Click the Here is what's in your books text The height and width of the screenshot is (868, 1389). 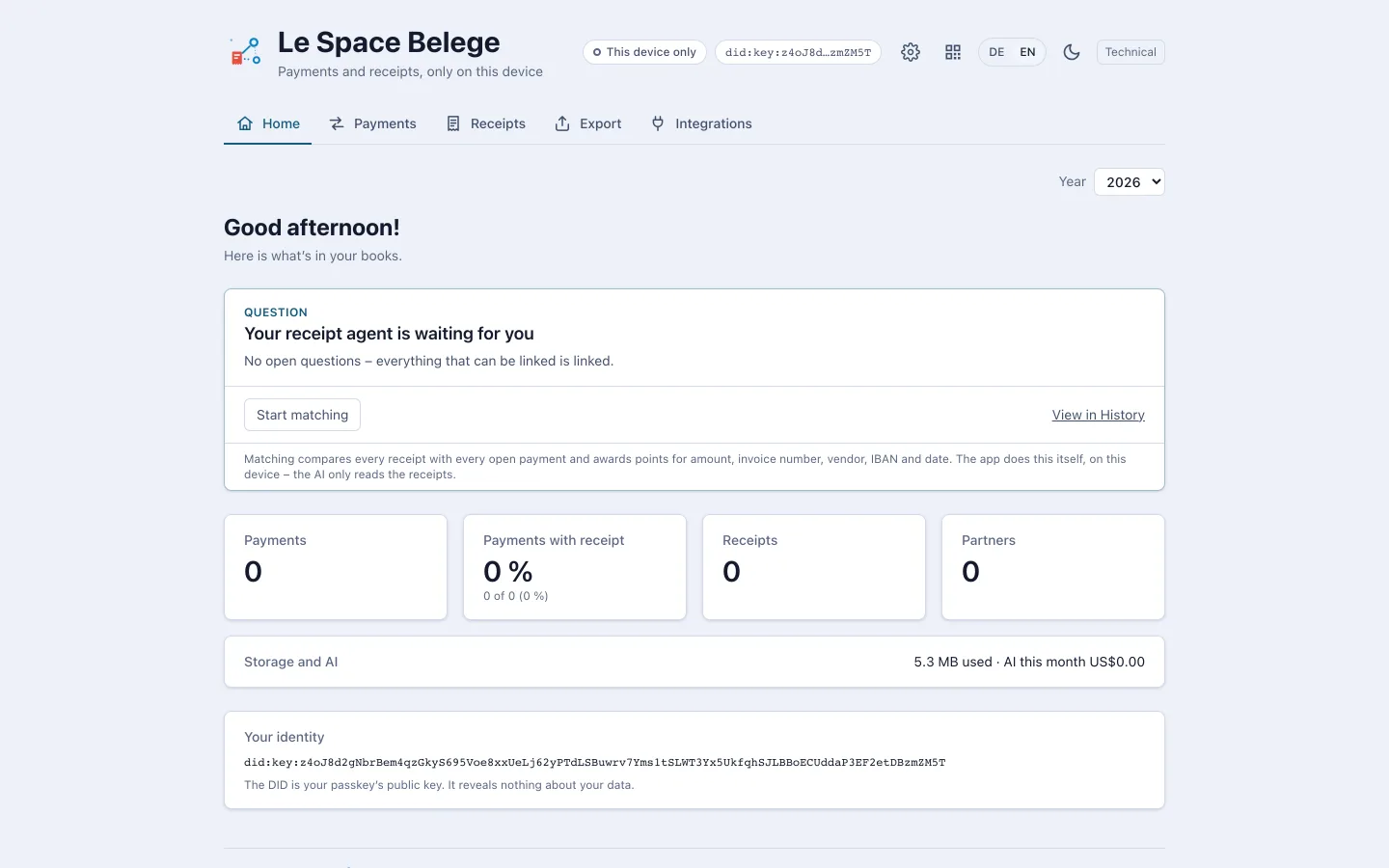click(x=313, y=256)
